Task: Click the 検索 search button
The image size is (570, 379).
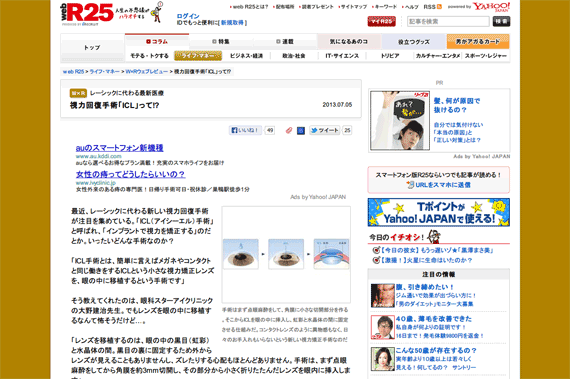Action: pyautogui.click(x=501, y=21)
